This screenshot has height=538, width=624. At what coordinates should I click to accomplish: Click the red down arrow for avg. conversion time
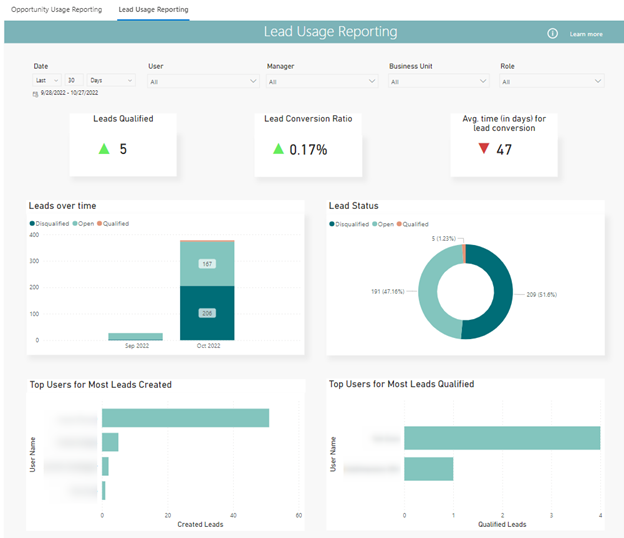[x=484, y=148]
